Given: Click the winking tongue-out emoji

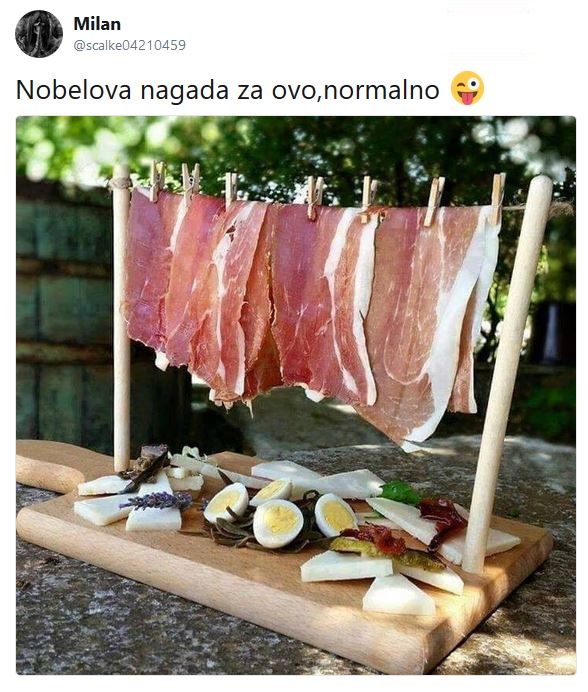Looking at the screenshot, I should point(467,88).
